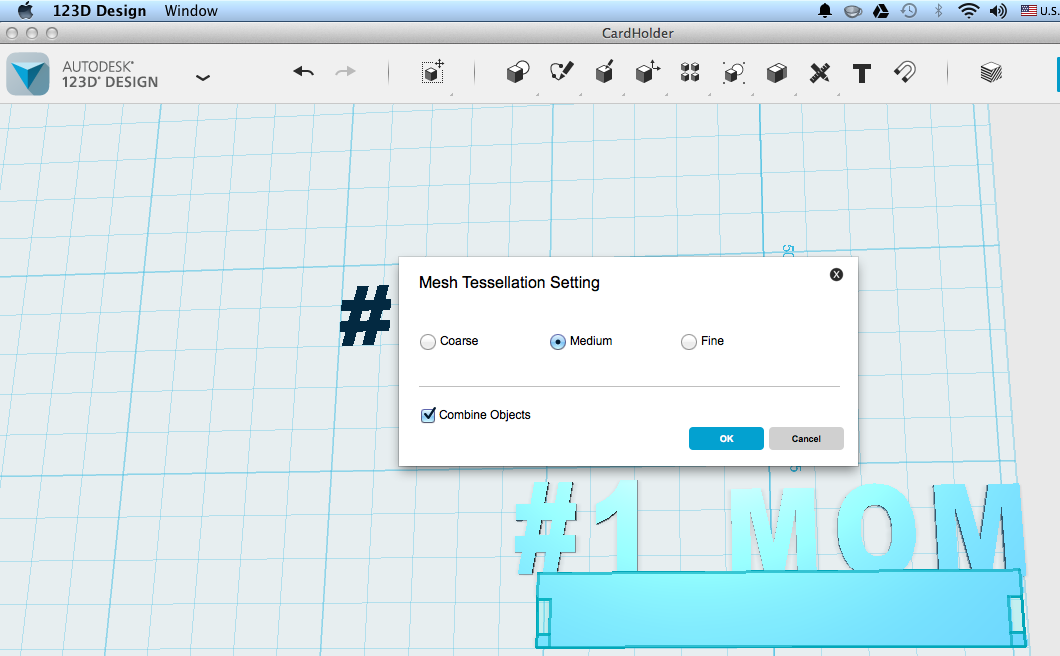The width and height of the screenshot is (1060, 656).
Task: Open the Notification bell in menu bar
Action: pyautogui.click(x=825, y=10)
